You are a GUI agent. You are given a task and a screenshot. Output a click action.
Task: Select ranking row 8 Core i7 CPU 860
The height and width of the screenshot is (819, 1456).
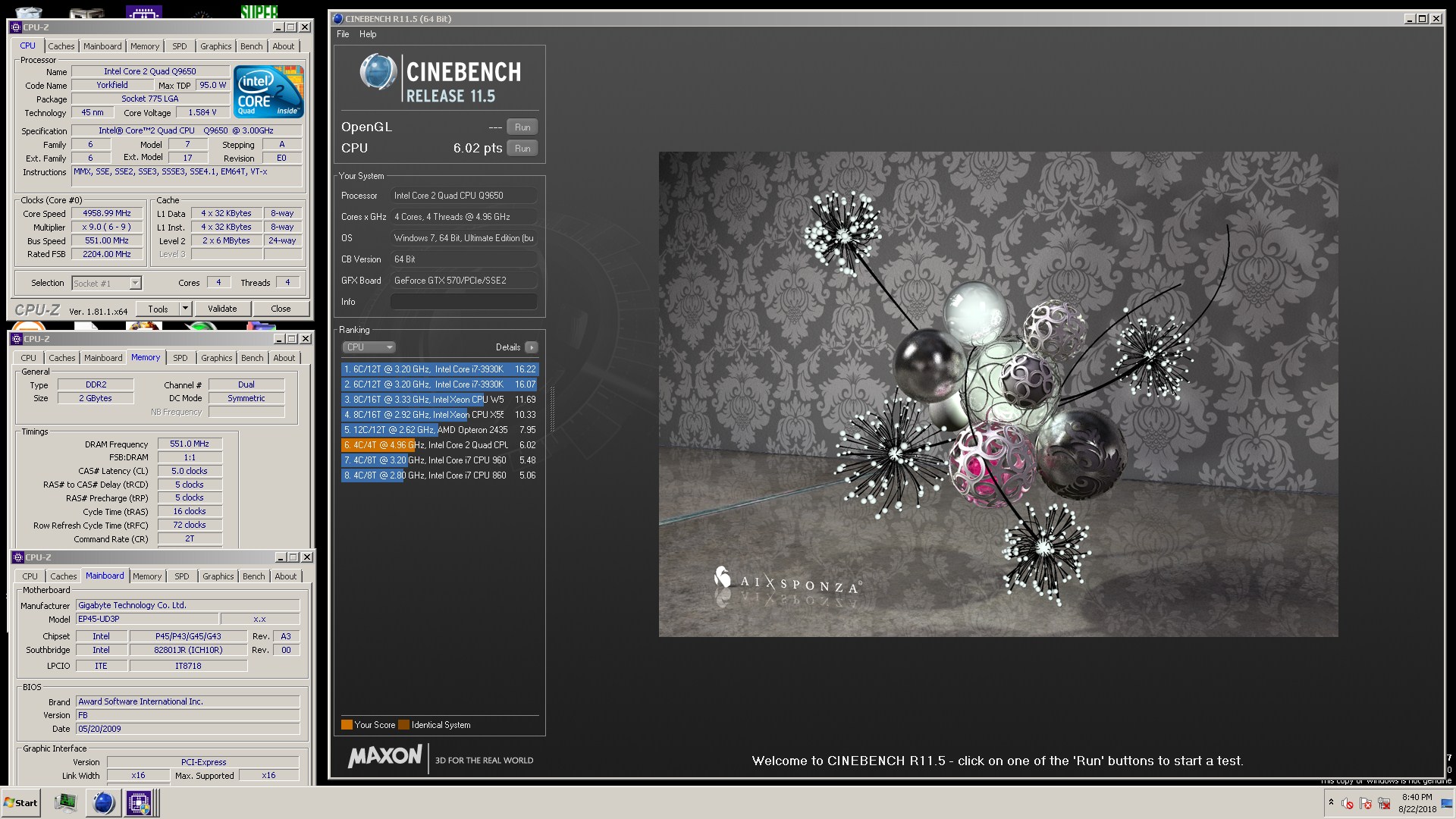[x=440, y=475]
